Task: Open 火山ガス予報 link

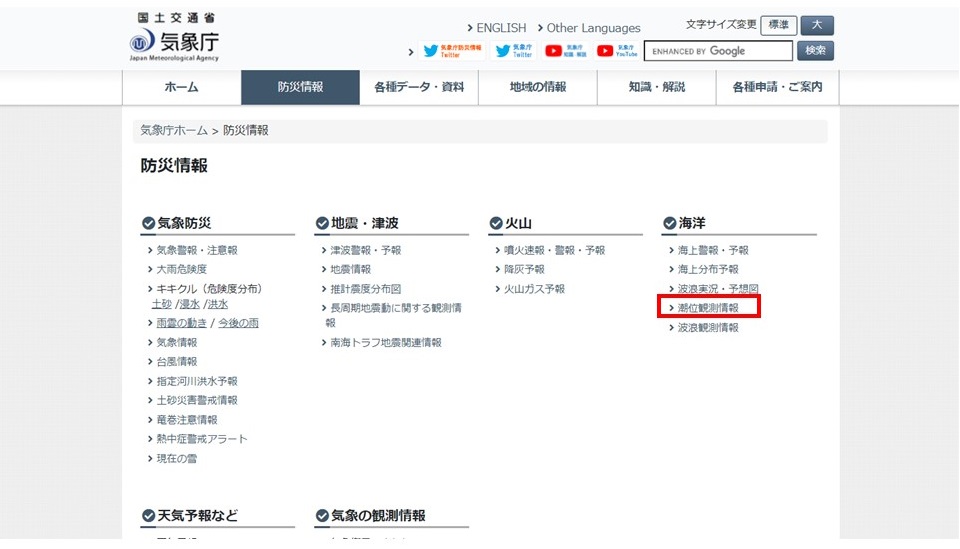Action: pos(534,289)
